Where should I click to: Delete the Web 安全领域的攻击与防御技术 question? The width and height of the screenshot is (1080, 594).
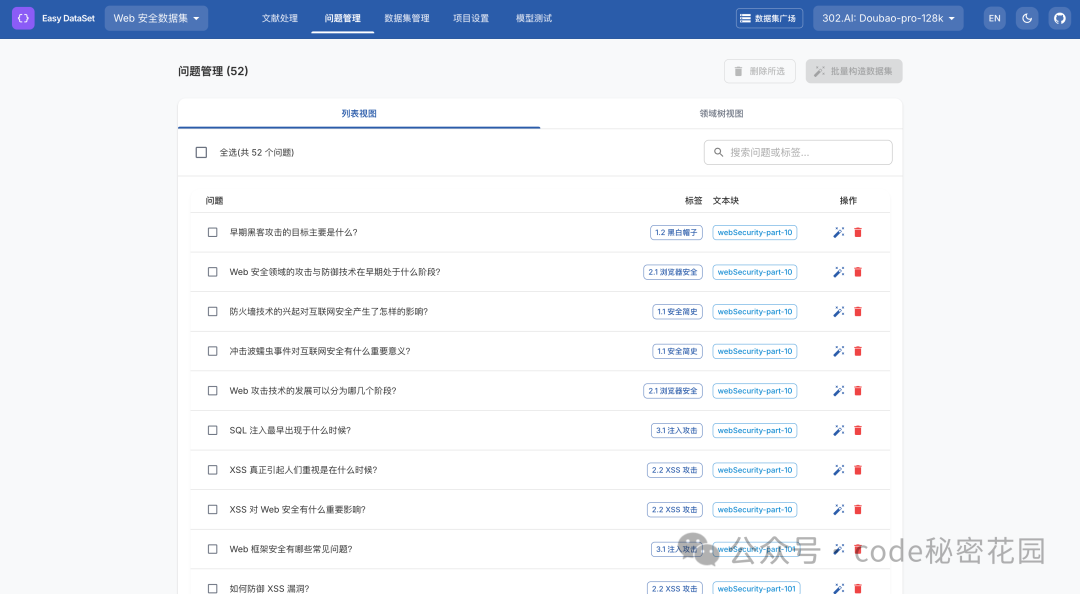point(858,272)
